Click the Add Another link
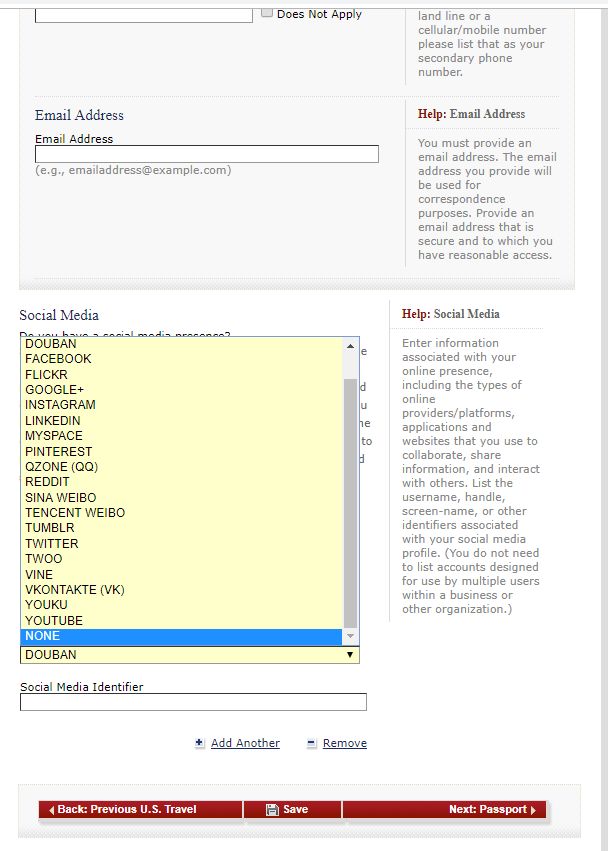The height and width of the screenshot is (851, 608). [x=245, y=743]
